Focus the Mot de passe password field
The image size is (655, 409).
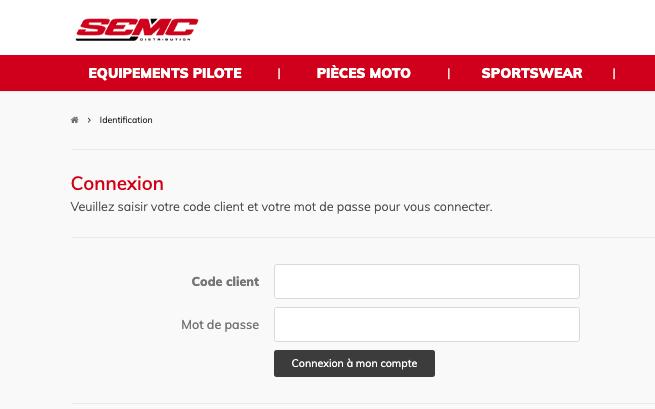pos(426,325)
